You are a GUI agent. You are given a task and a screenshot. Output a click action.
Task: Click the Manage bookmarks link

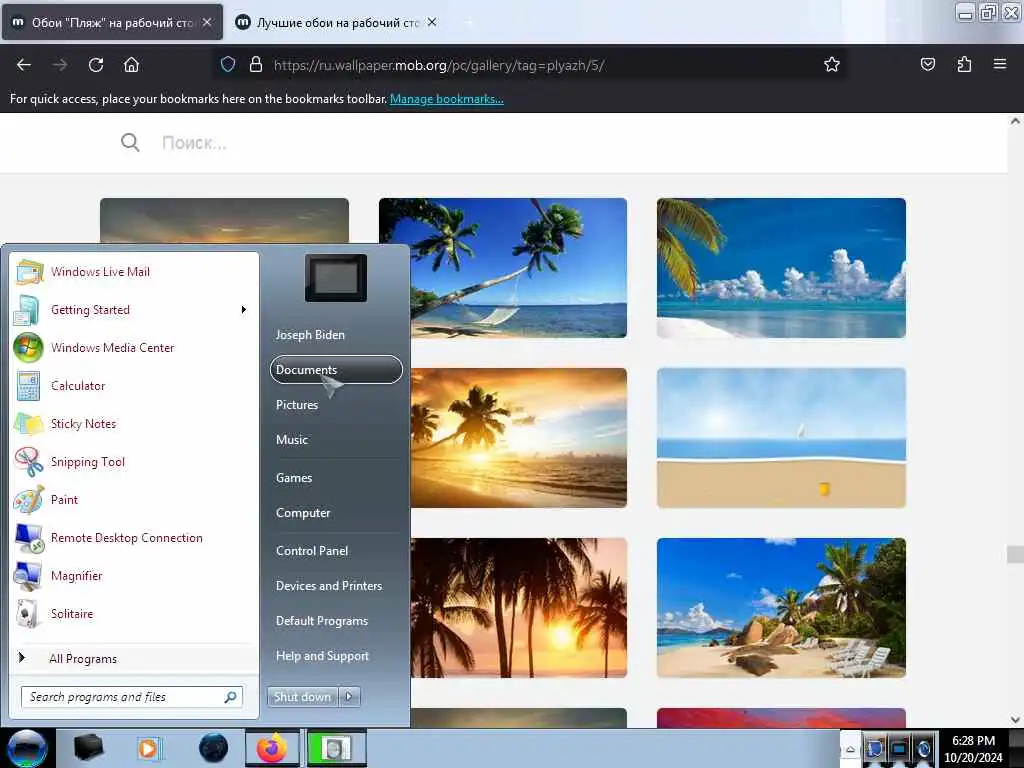pyautogui.click(x=447, y=99)
